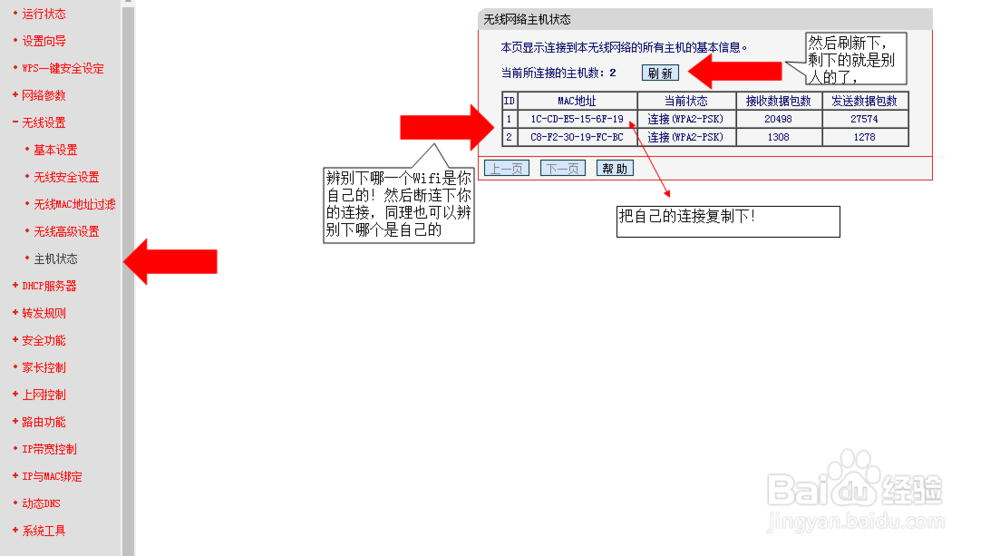
Task: Open 运行状态 in the sidebar
Action: click(x=43, y=14)
